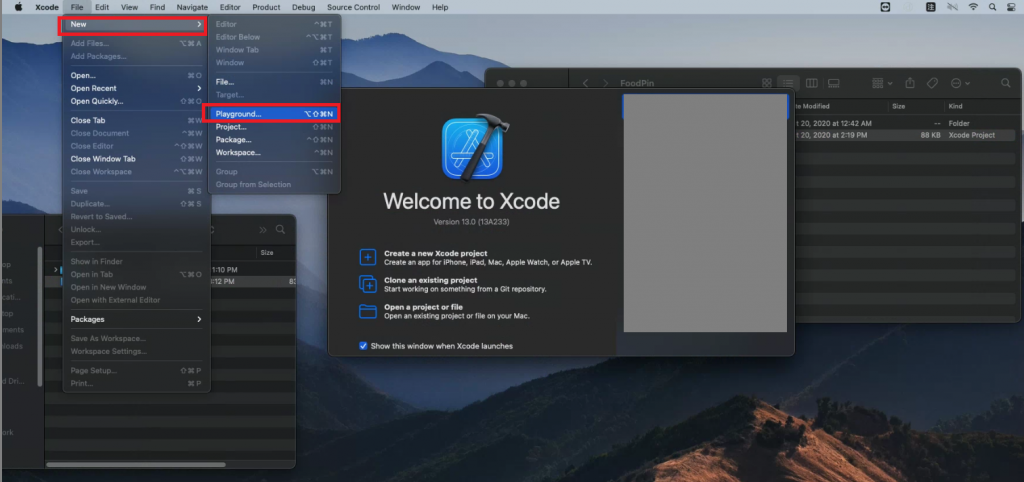This screenshot has height=482, width=1024.
Task: Click the Share icon in FoodPin window
Action: click(x=910, y=83)
